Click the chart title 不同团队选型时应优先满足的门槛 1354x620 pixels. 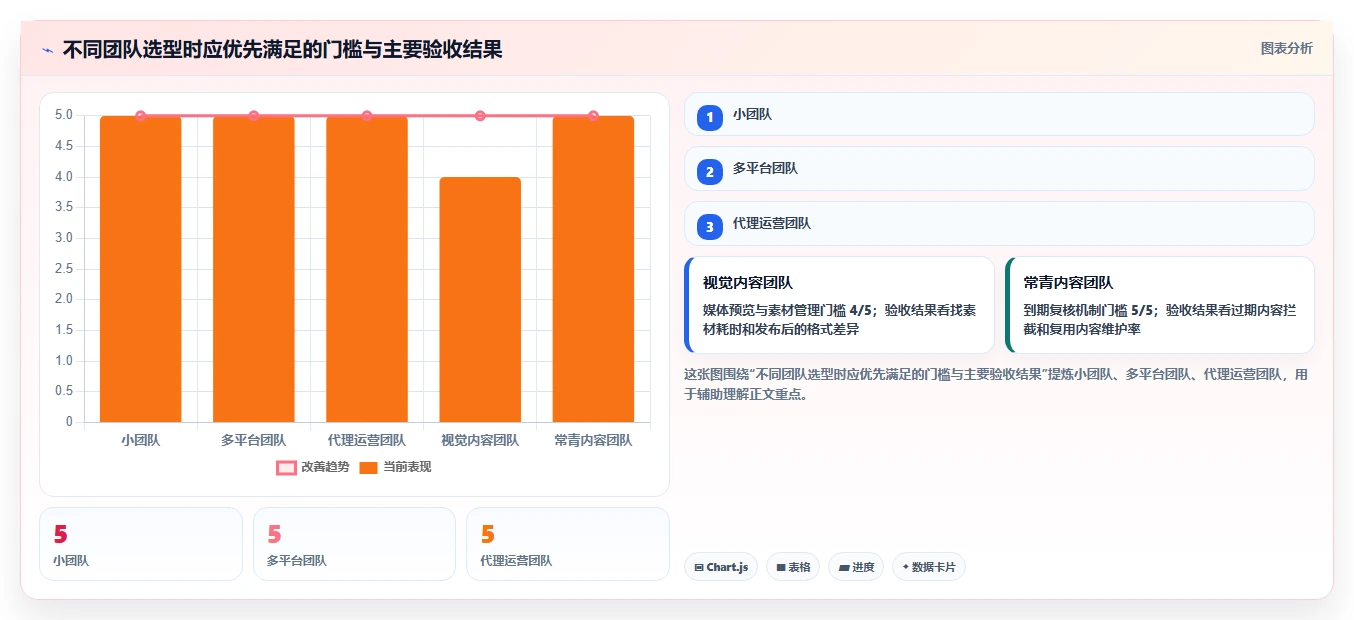(282, 49)
